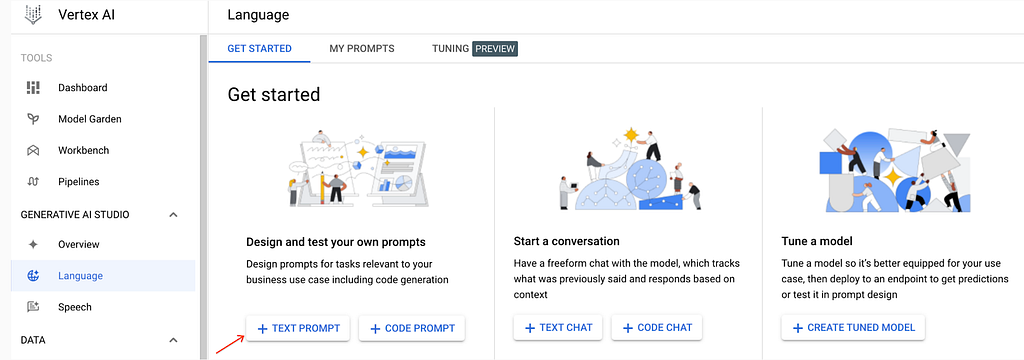
Task: Create a new Text Prompt
Action: 298,328
